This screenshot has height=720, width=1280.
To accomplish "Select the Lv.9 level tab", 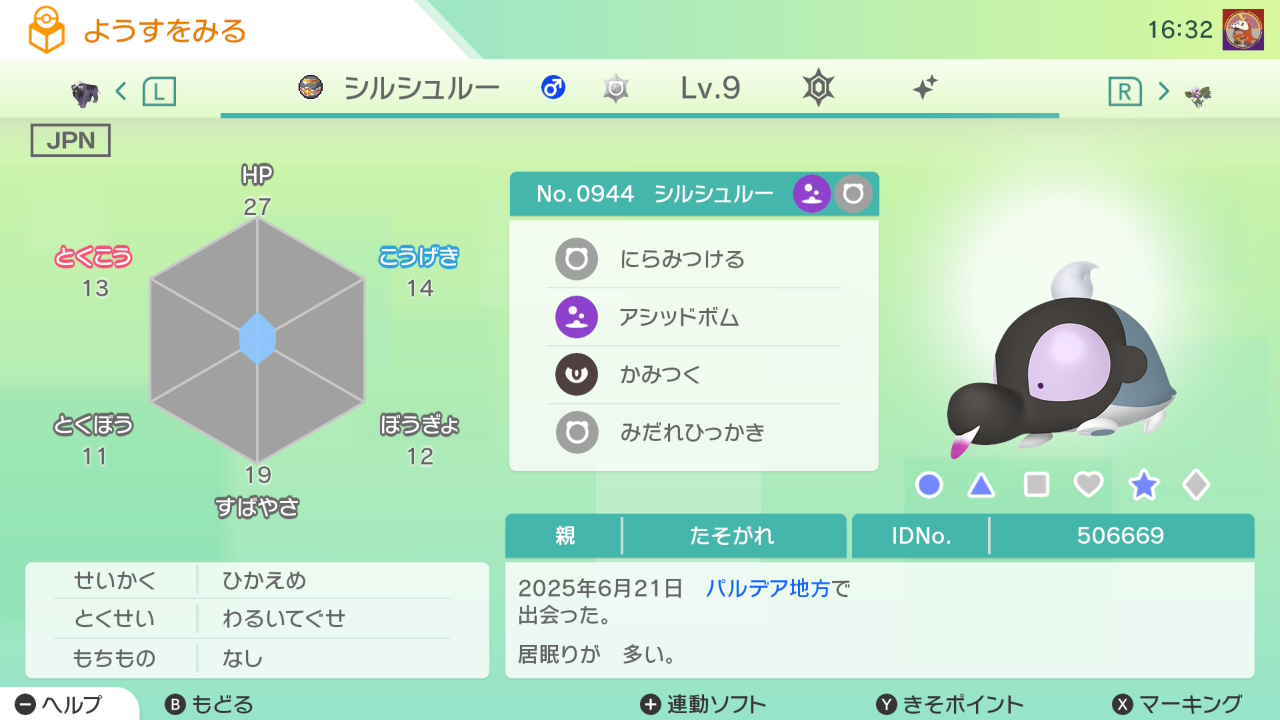I will coord(711,88).
